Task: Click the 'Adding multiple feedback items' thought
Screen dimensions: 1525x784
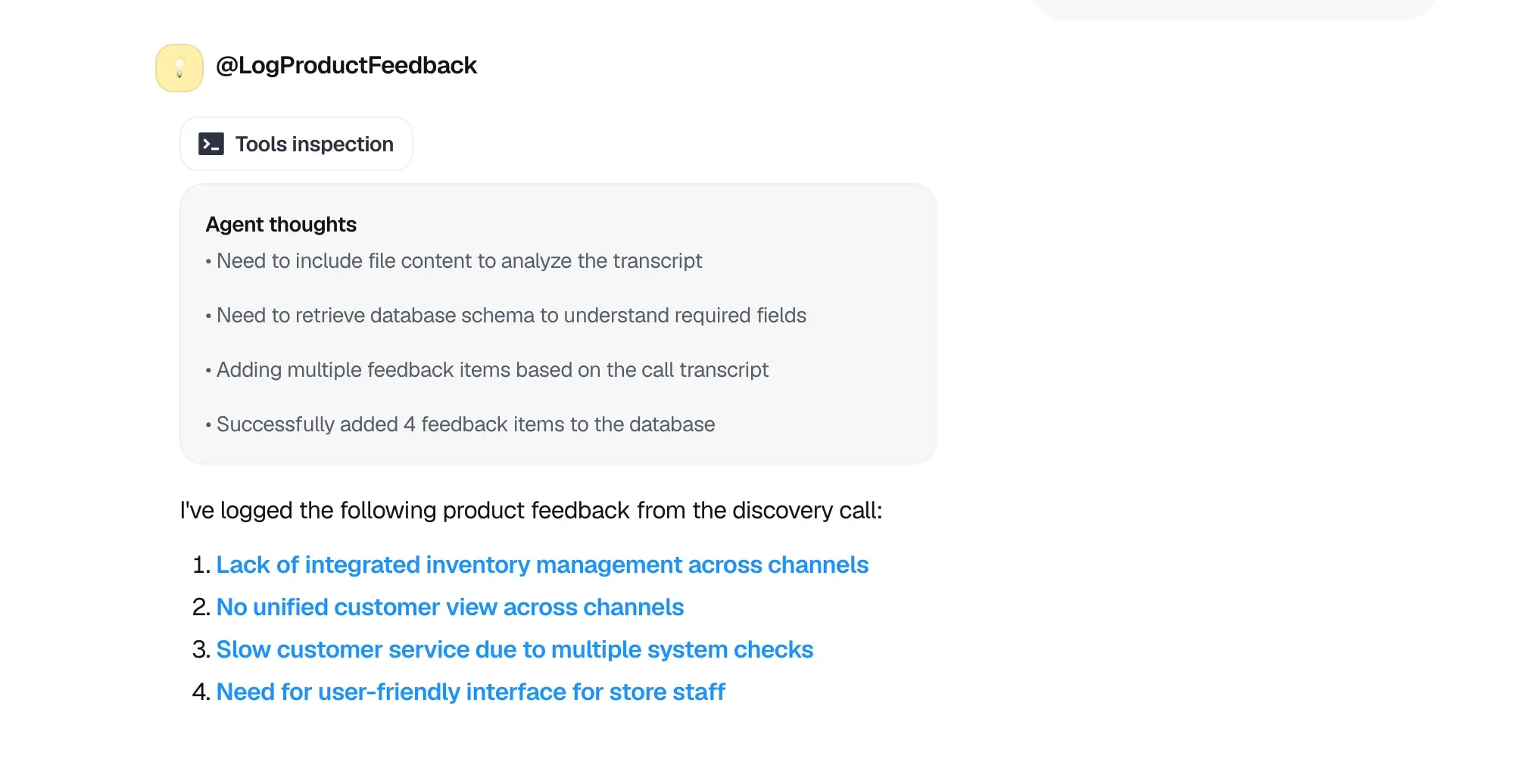Action: pyautogui.click(x=492, y=370)
